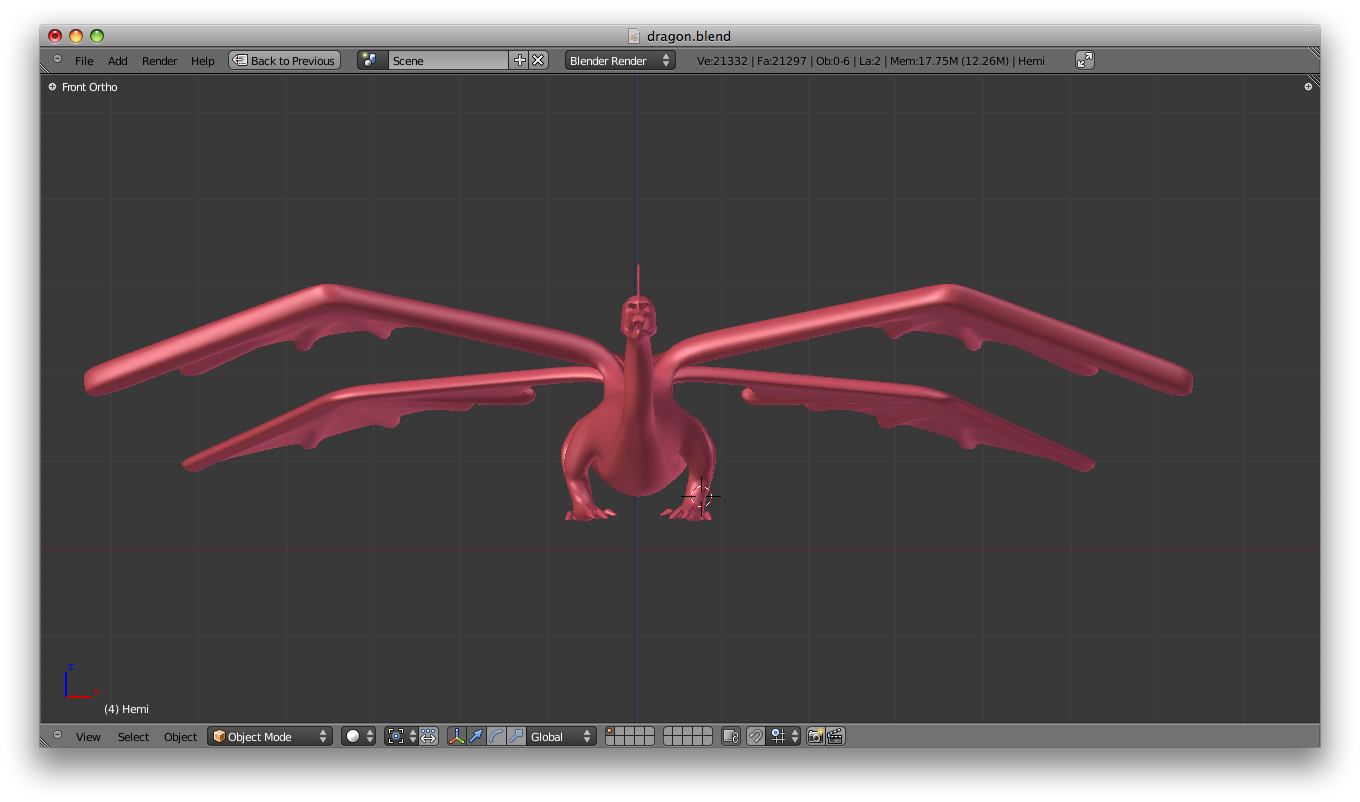Open the Select menu

(x=132, y=736)
